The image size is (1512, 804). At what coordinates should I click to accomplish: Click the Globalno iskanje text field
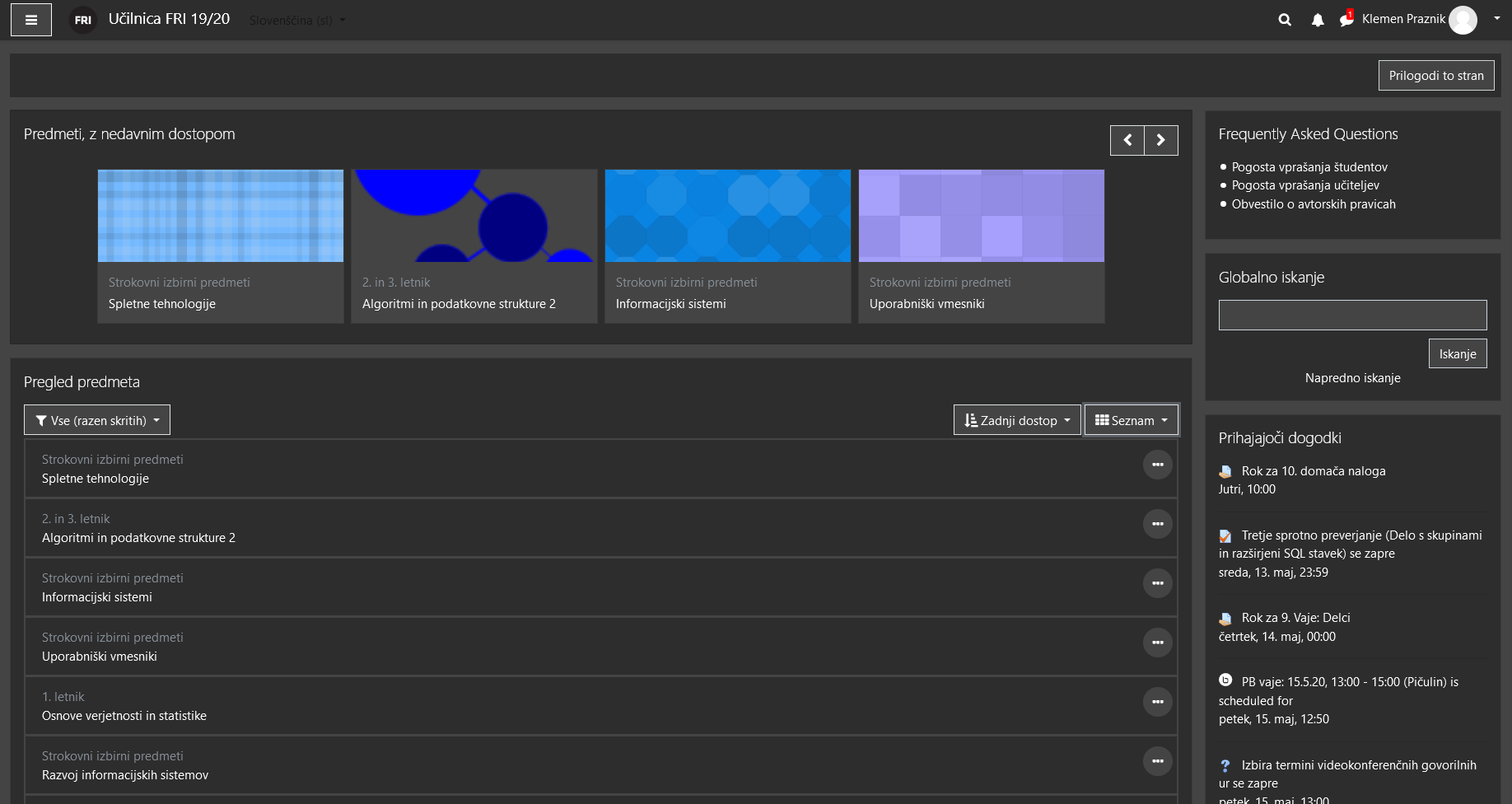click(1352, 315)
